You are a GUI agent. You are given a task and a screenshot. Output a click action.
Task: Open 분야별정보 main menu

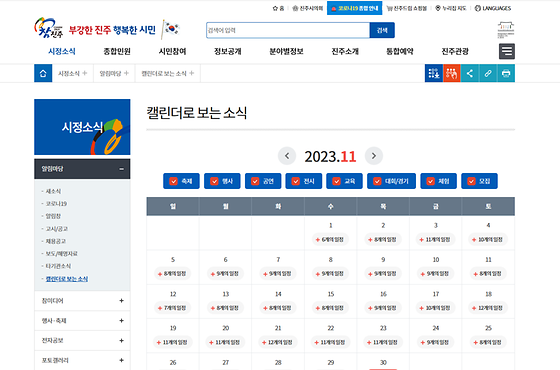(286, 51)
